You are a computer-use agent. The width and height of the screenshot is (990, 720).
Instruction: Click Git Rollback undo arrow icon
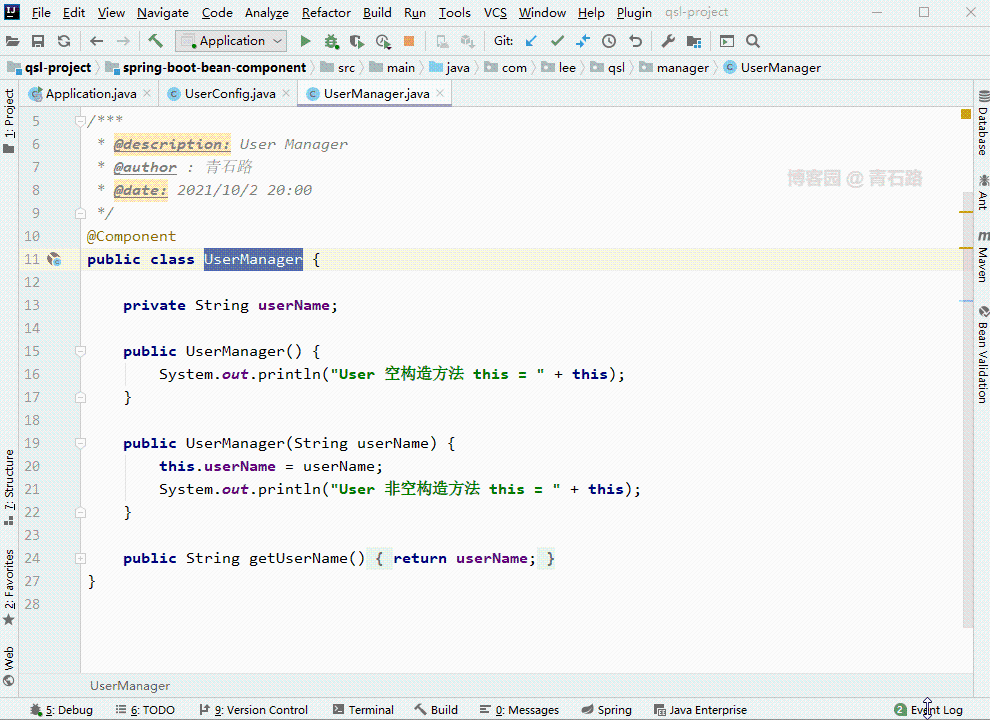(635, 41)
